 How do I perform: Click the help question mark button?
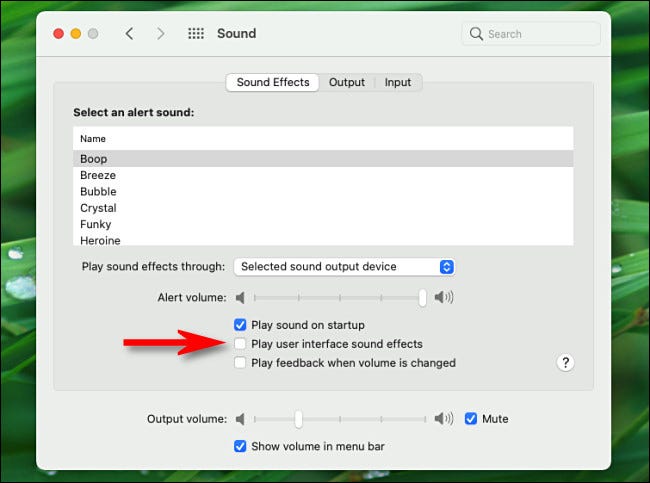point(565,363)
